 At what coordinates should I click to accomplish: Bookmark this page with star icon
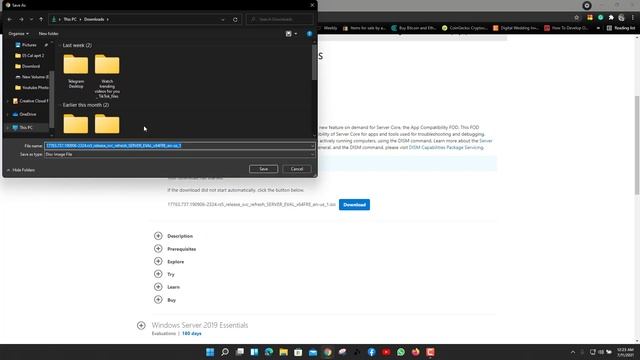pyautogui.click(x=576, y=18)
